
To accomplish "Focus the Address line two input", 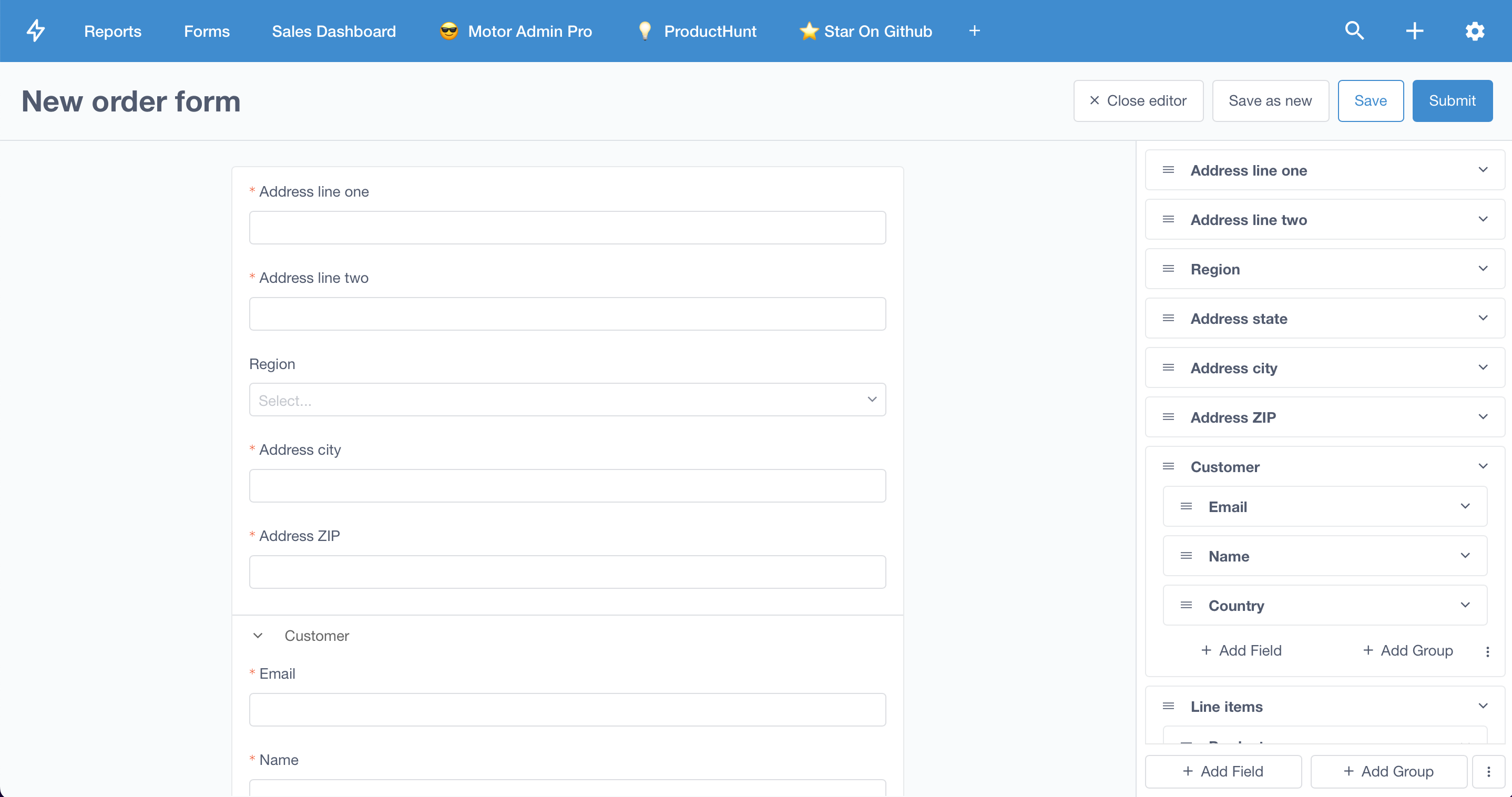I will (x=567, y=314).
